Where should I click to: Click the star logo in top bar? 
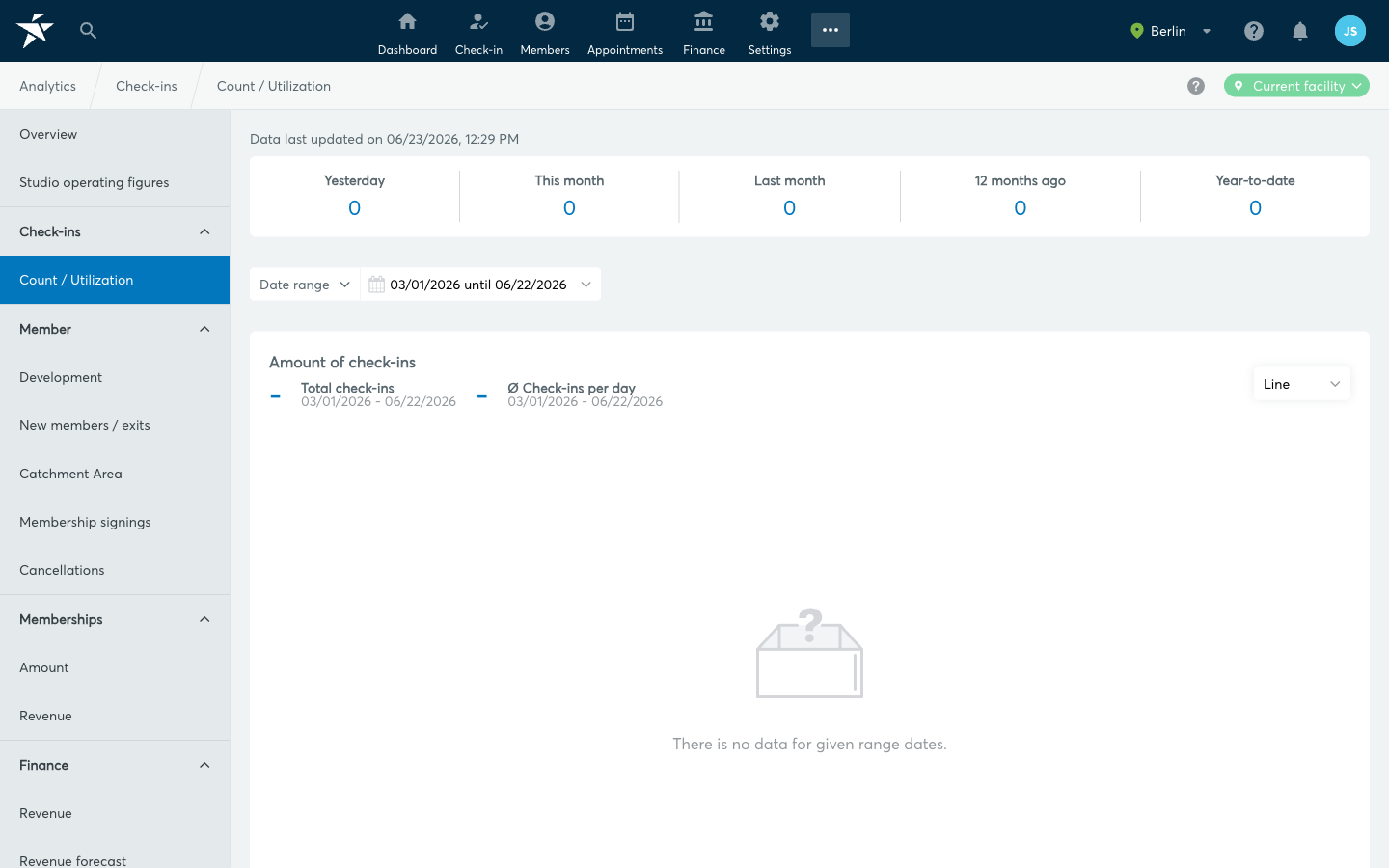point(35,30)
